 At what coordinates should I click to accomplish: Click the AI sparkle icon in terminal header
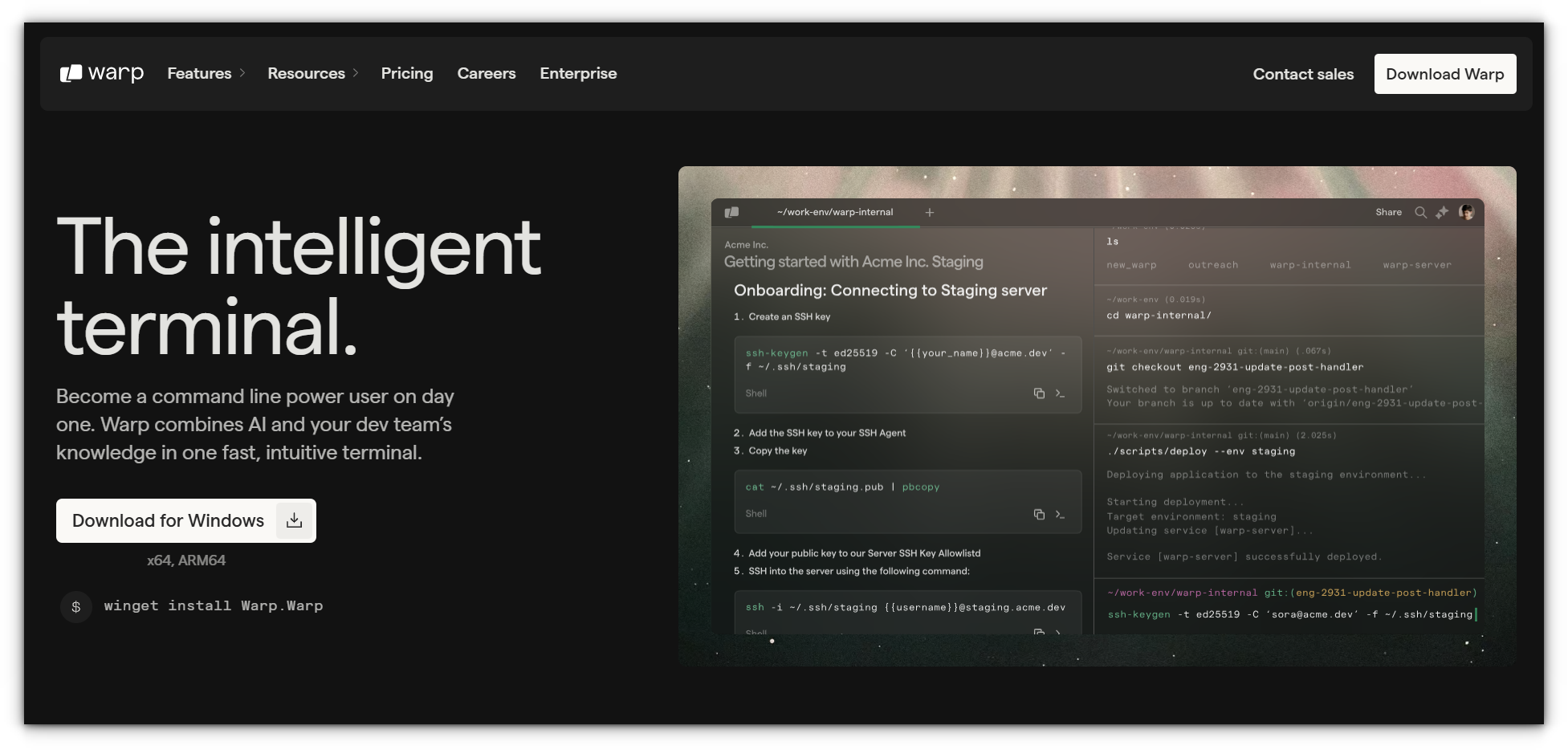click(x=1442, y=212)
